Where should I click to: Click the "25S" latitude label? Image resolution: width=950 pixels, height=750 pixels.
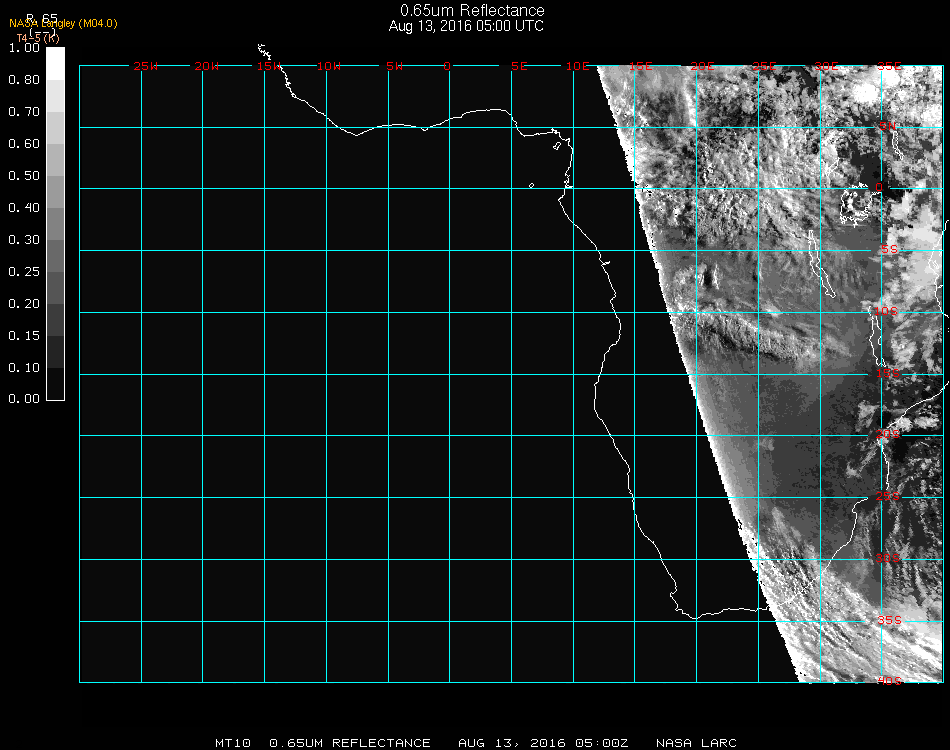click(888, 496)
